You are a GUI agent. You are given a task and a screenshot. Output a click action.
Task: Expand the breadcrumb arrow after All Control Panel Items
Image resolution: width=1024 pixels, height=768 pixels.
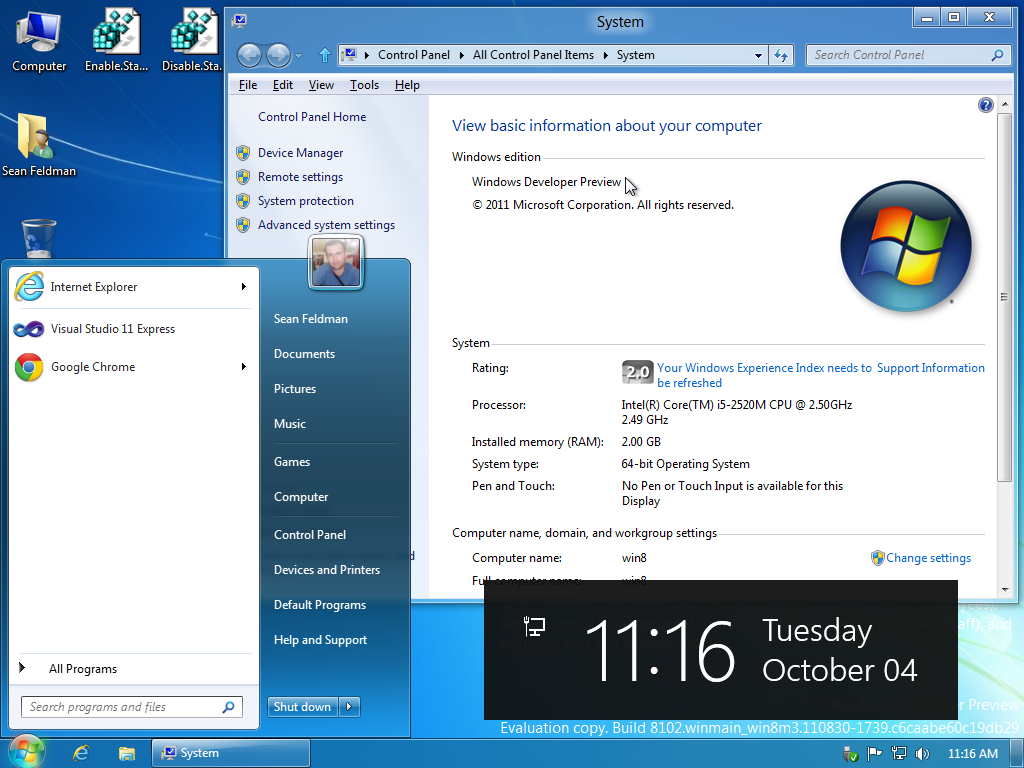pyautogui.click(x=605, y=56)
